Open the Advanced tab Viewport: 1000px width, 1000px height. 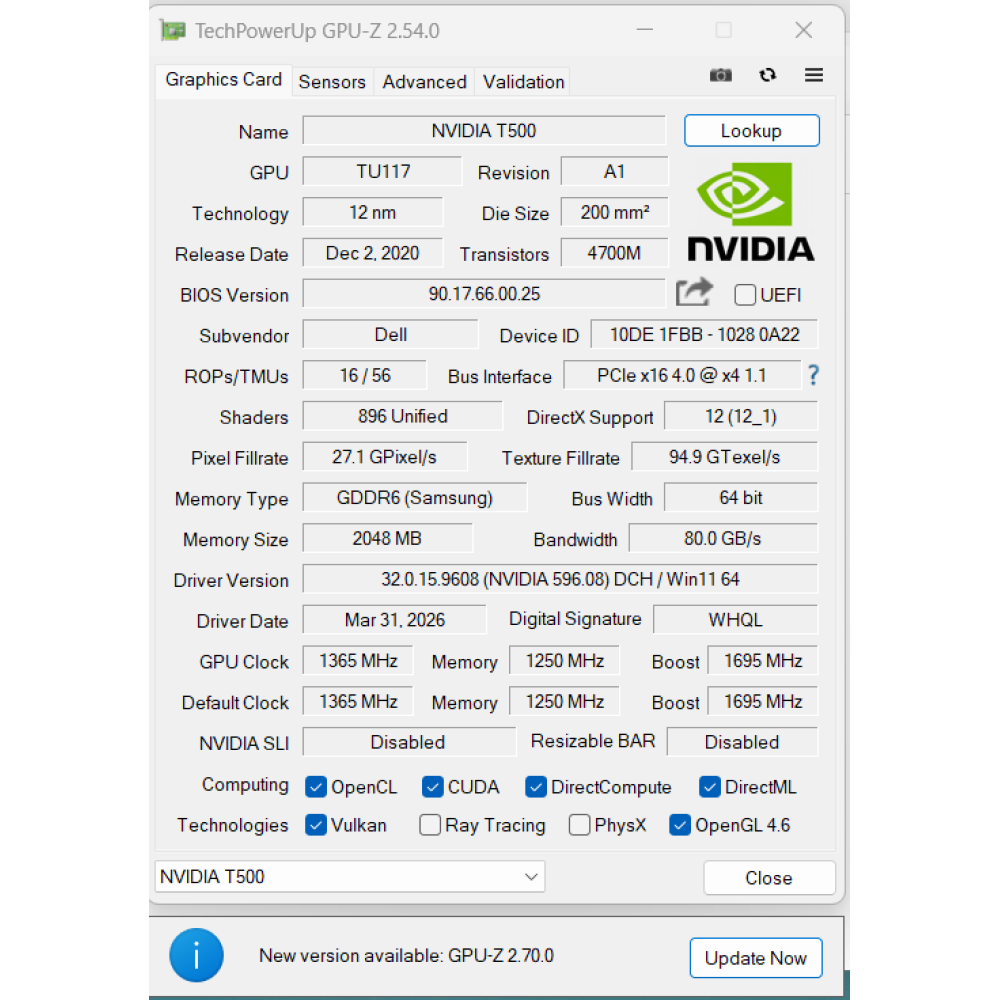[424, 82]
